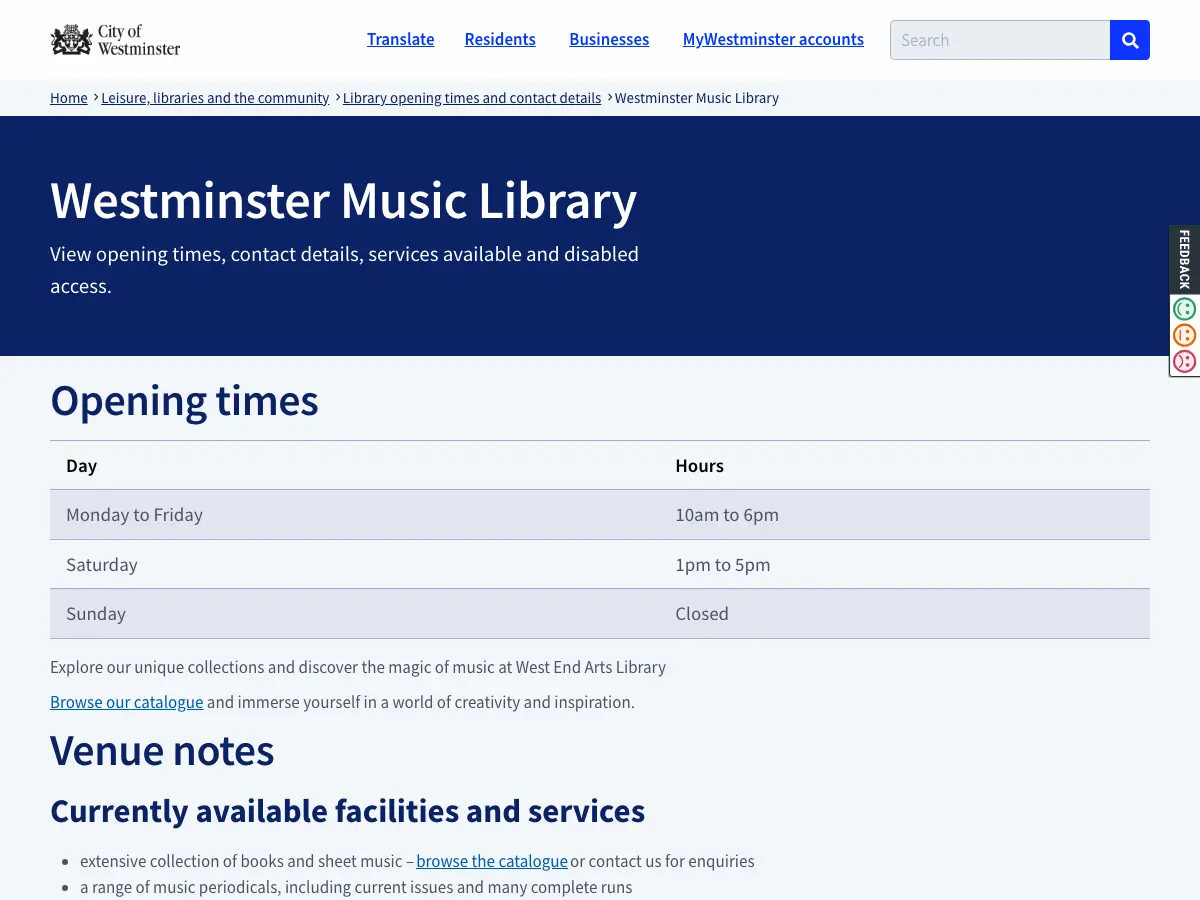Click the 1pm to 5pm cell

click(x=904, y=564)
